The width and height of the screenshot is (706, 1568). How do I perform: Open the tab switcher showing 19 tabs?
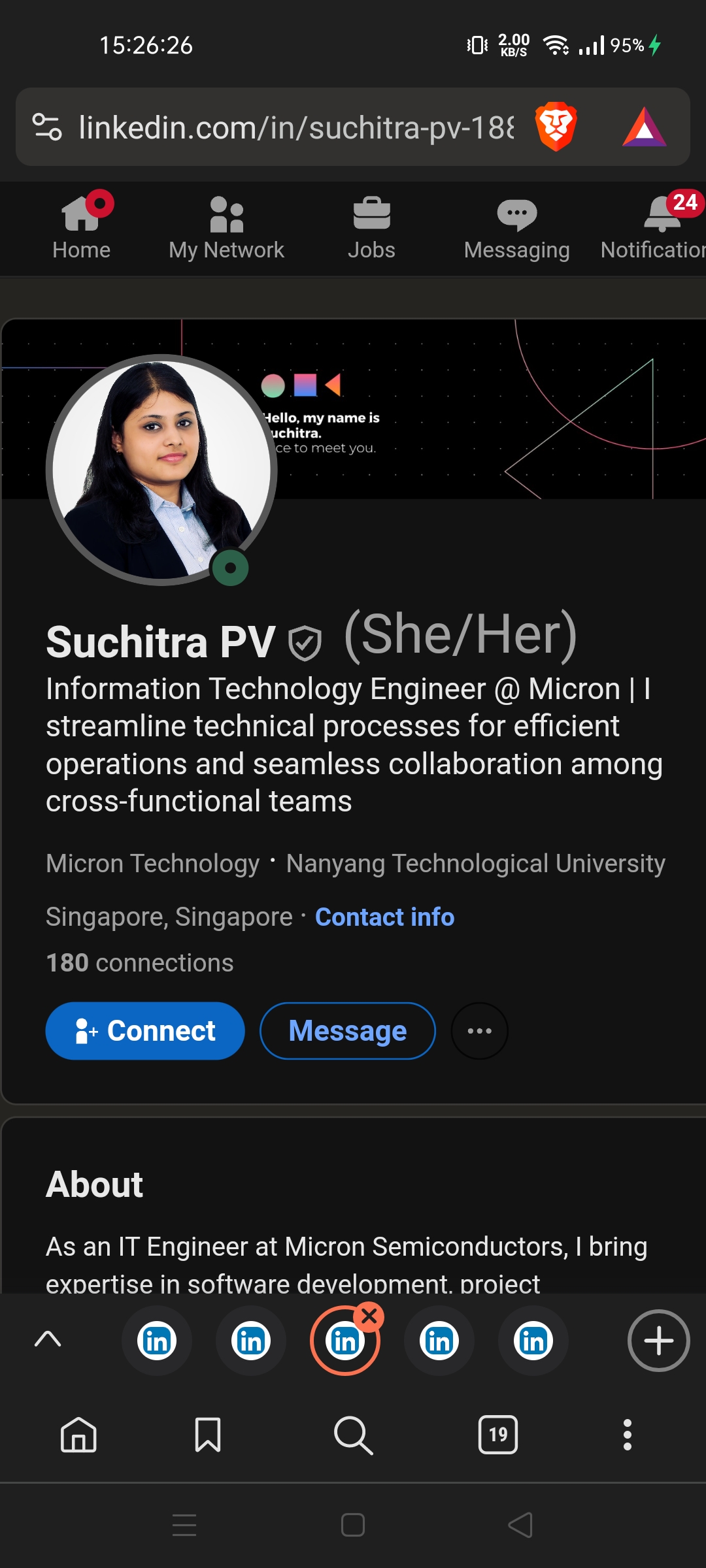click(498, 1435)
